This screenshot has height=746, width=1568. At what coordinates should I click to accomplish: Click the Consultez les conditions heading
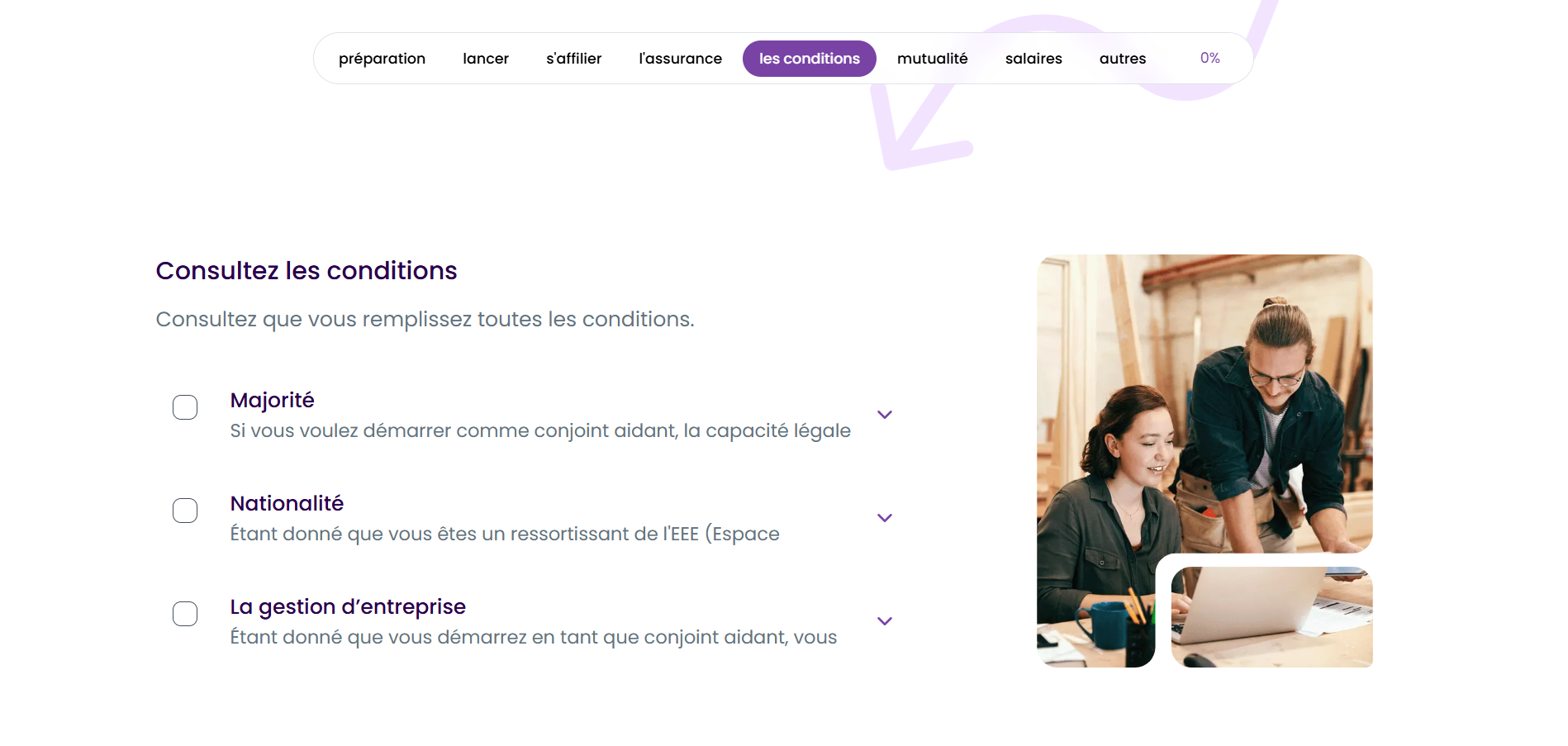coord(306,270)
